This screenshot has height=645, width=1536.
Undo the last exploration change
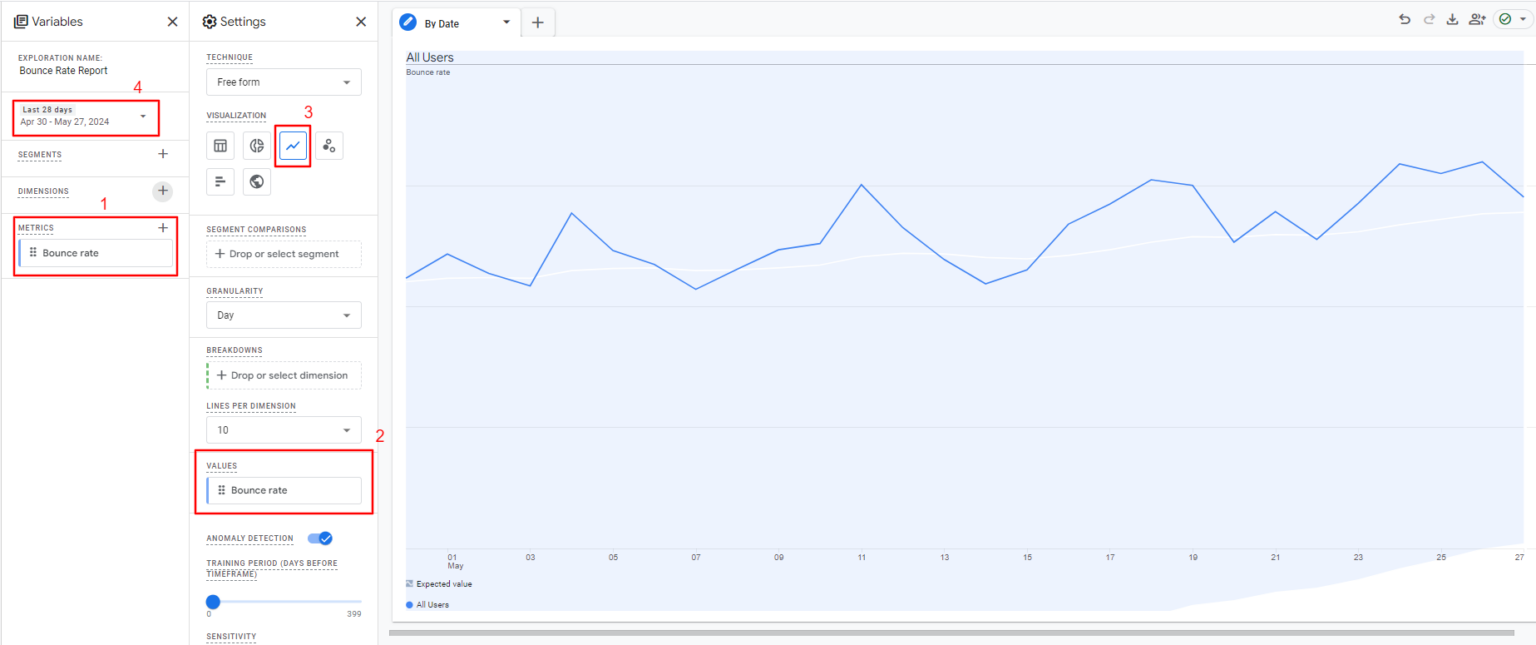(1404, 18)
